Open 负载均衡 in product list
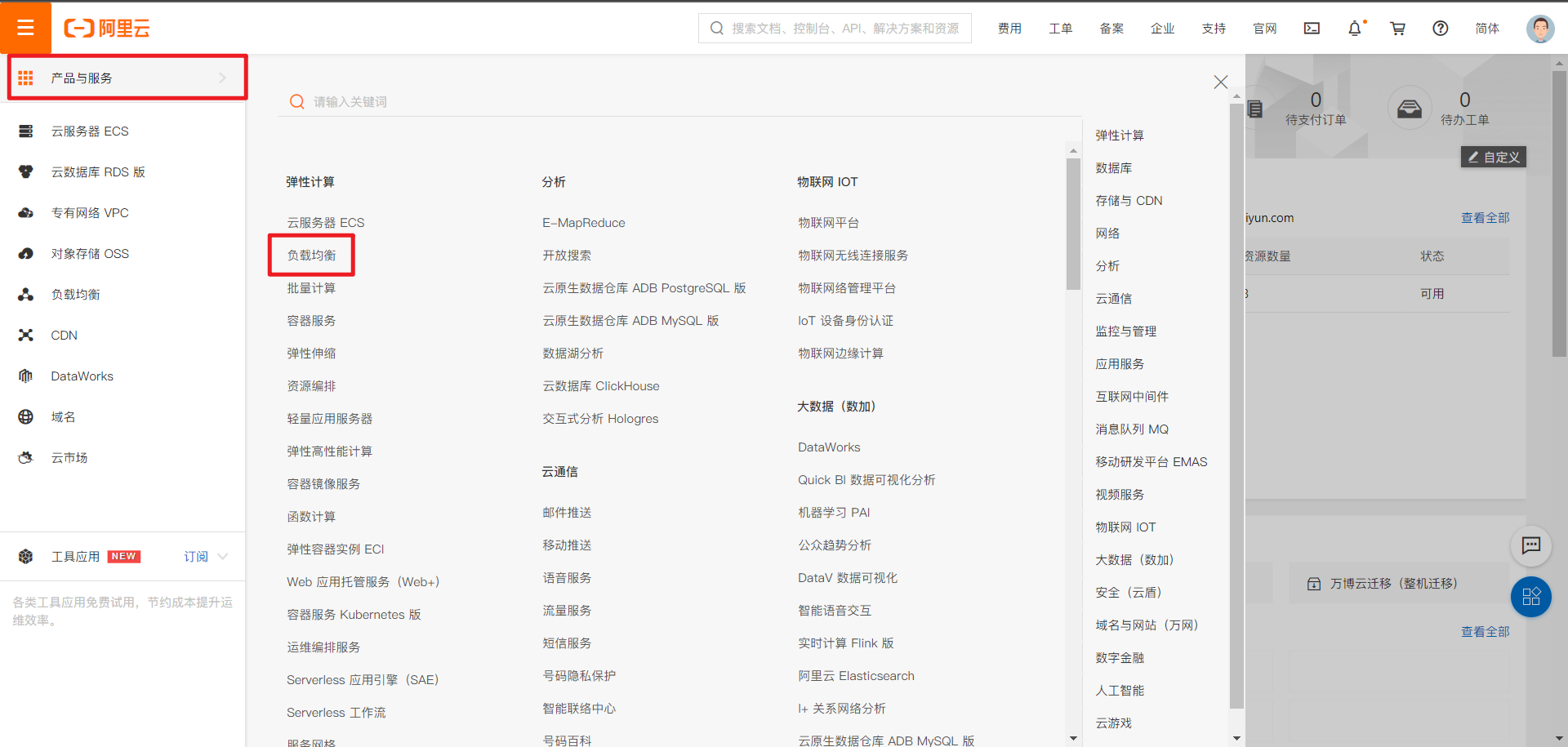This screenshot has width=1568, height=747. point(311,256)
